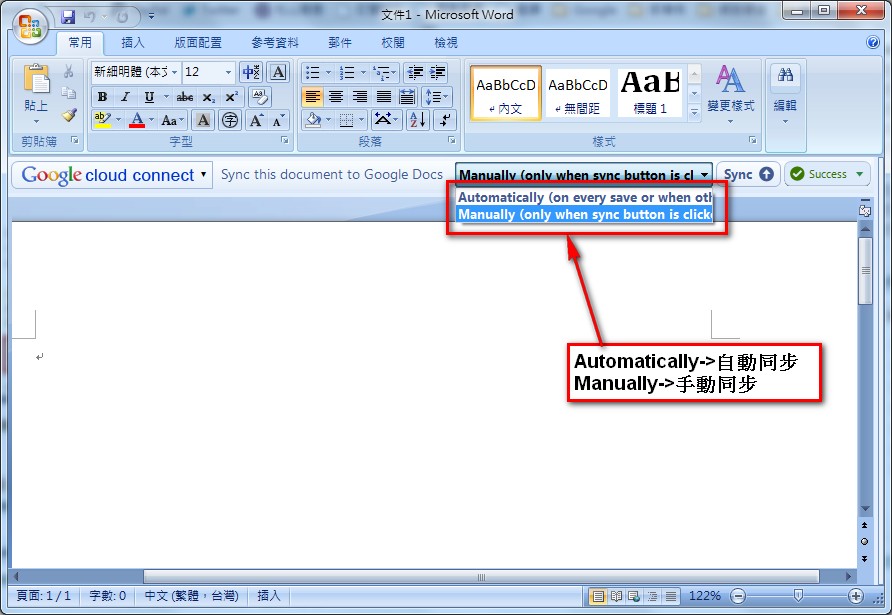Toggle underline formatting
This screenshot has height=615, width=892.
pyautogui.click(x=149, y=97)
